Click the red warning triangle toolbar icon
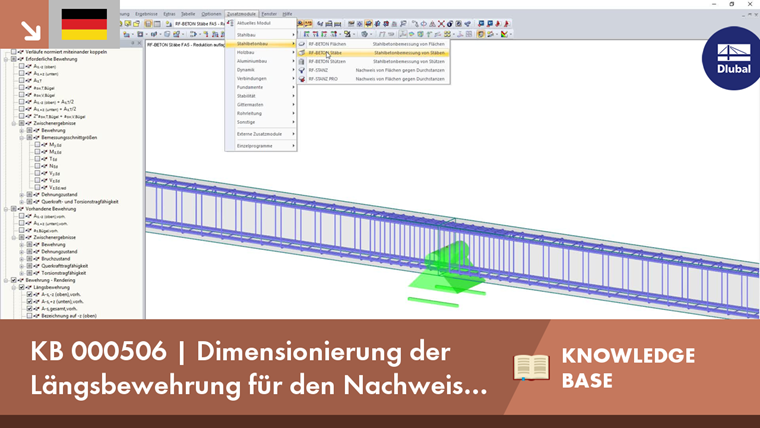Image resolution: width=760 pixels, height=428 pixels. pos(432,24)
